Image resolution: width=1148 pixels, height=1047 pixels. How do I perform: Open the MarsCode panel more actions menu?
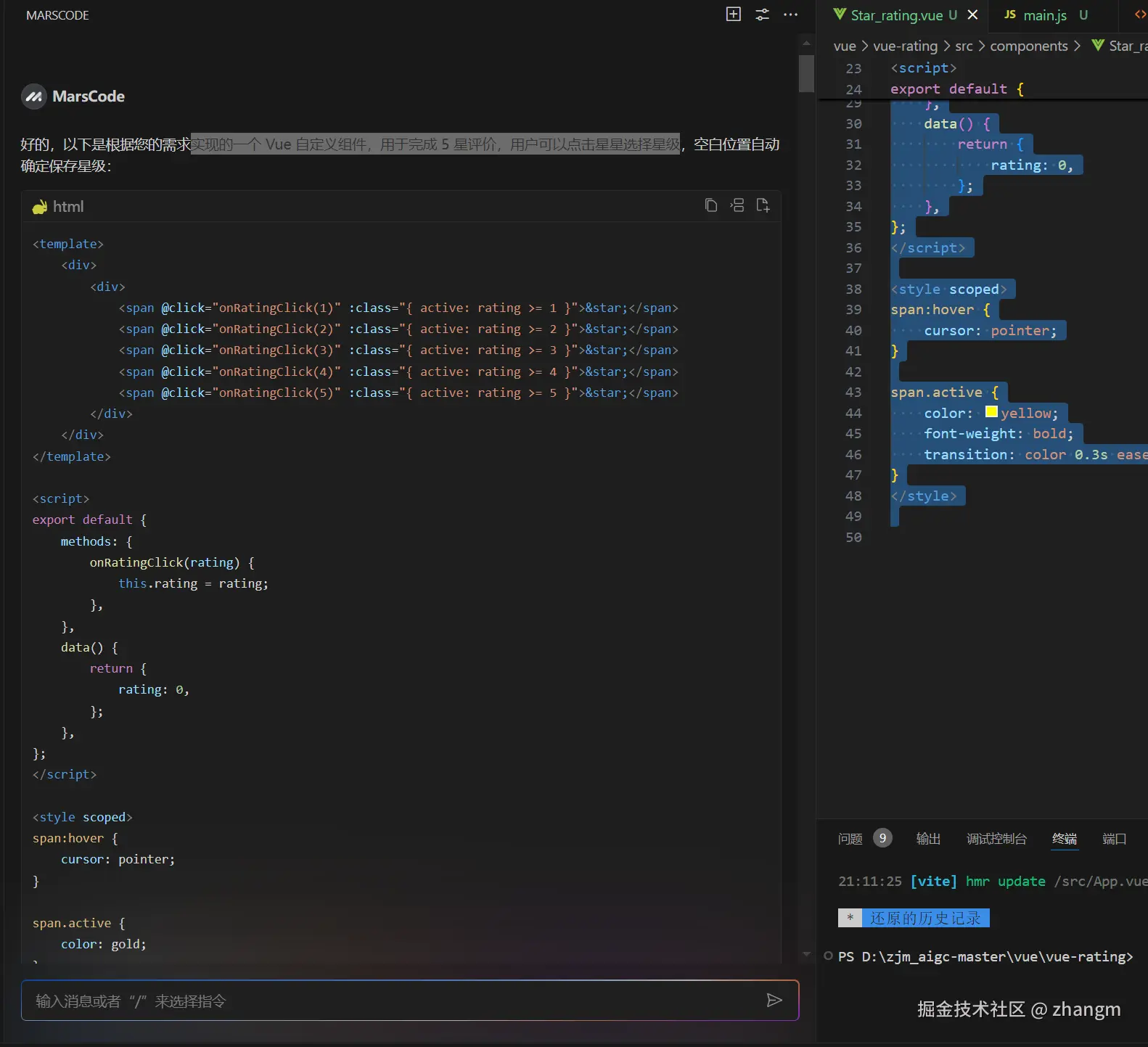point(790,14)
